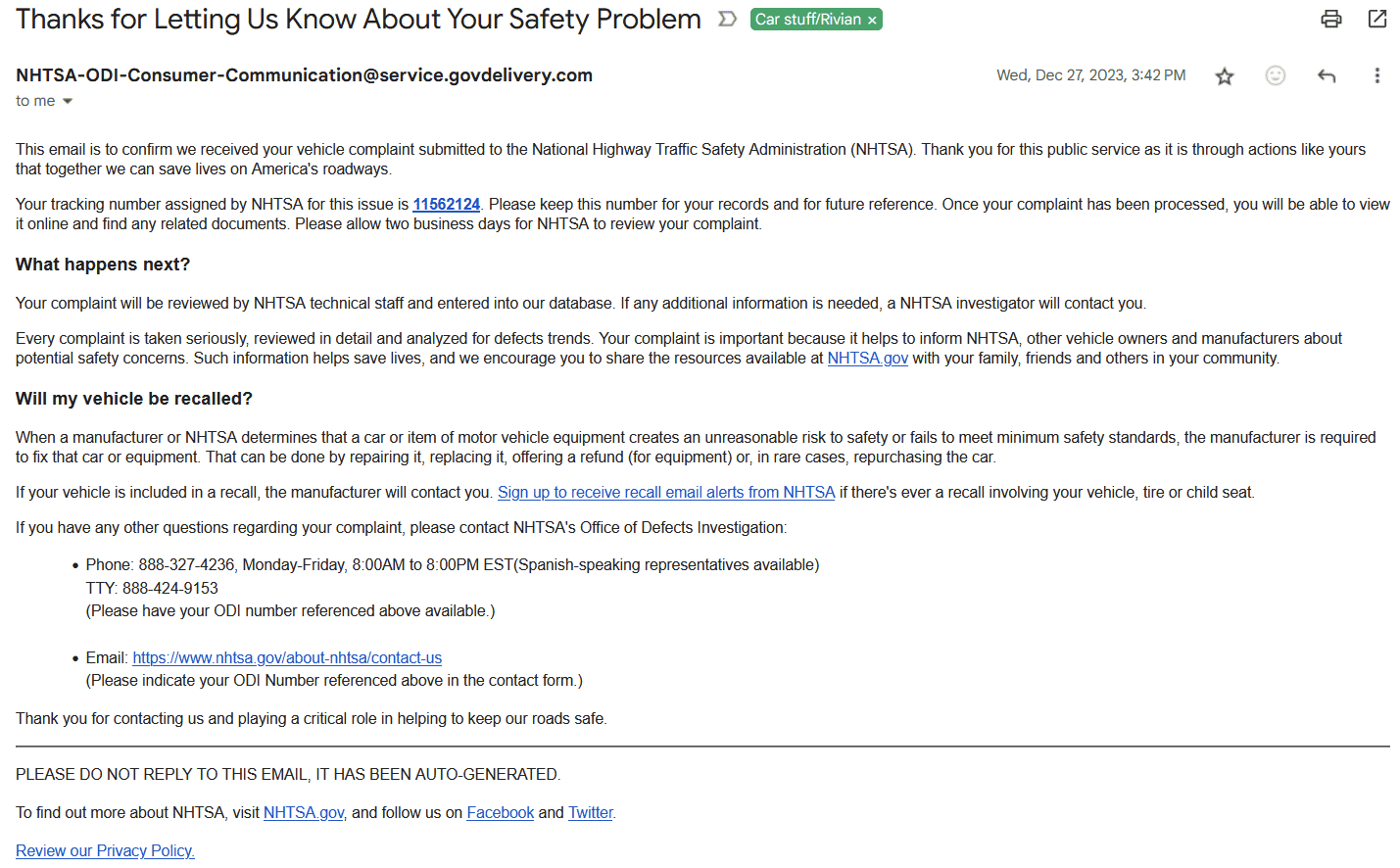Select the sender email address

(304, 75)
